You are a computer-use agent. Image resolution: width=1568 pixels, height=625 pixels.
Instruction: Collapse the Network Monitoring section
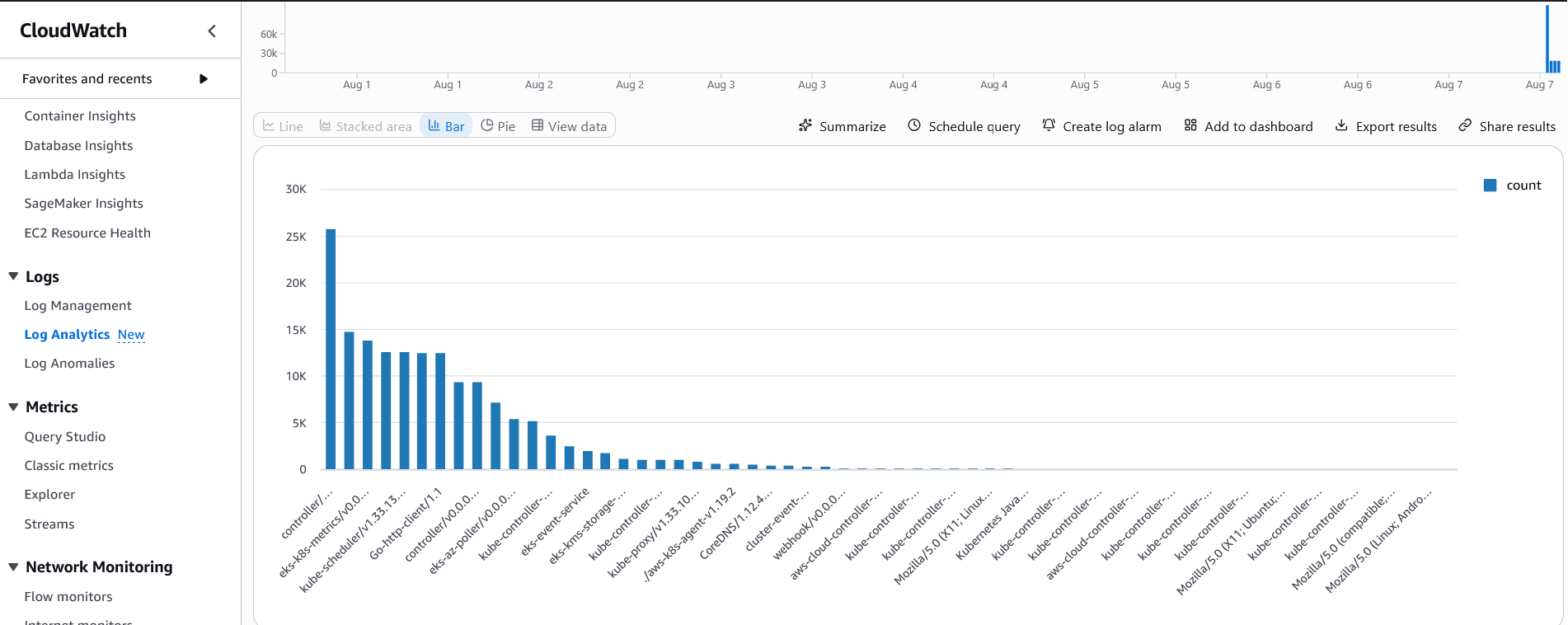pos(13,566)
